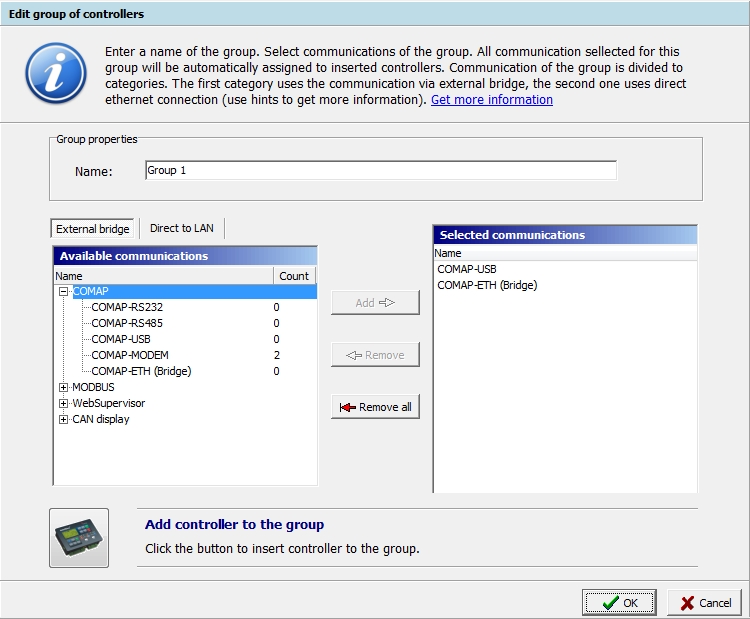Select COMAP-ETH (Bridge) in available communications tree
Image resolution: width=750 pixels, height=619 pixels.
[x=141, y=371]
